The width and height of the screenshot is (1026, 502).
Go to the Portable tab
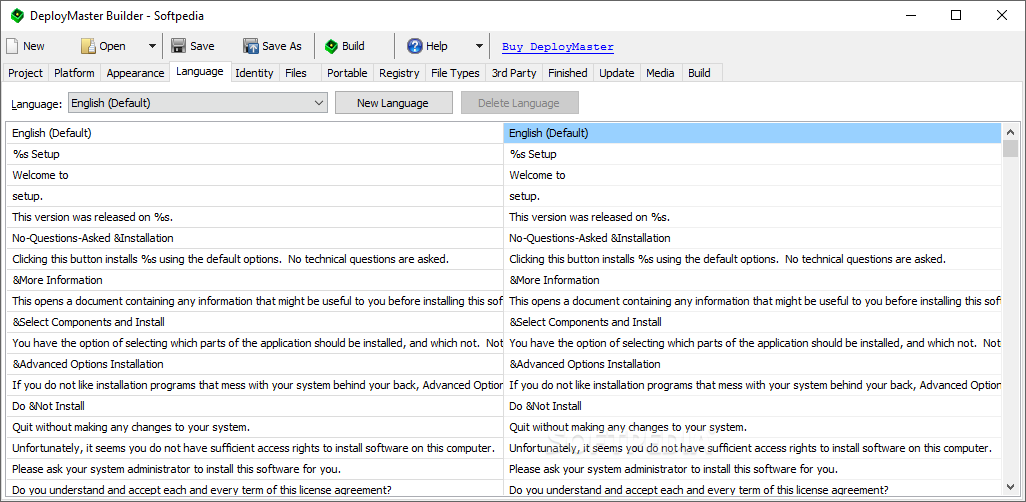pos(347,73)
